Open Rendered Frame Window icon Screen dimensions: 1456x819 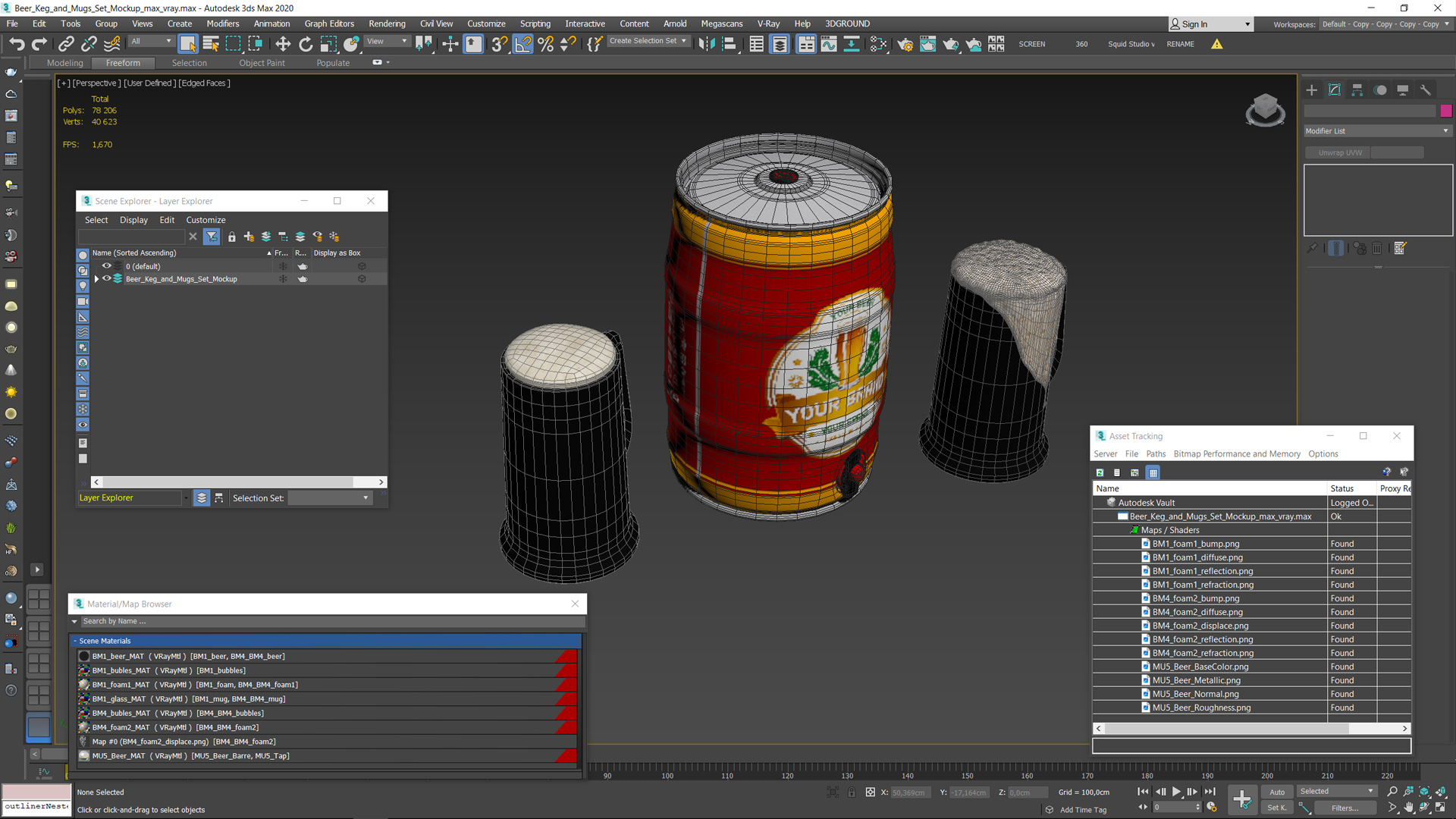[x=927, y=44]
